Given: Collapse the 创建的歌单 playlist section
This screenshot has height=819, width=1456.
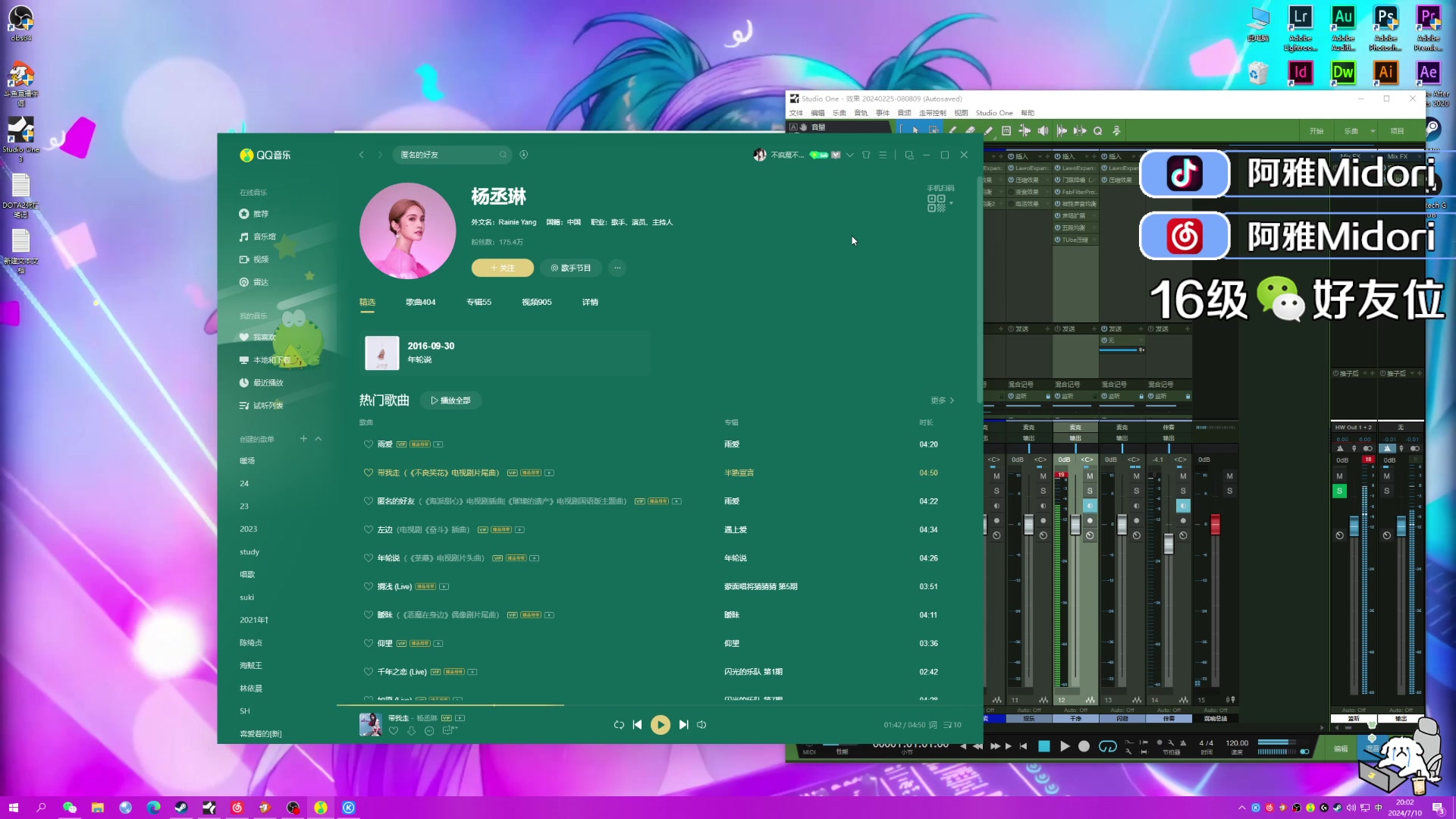Looking at the screenshot, I should click(x=318, y=439).
